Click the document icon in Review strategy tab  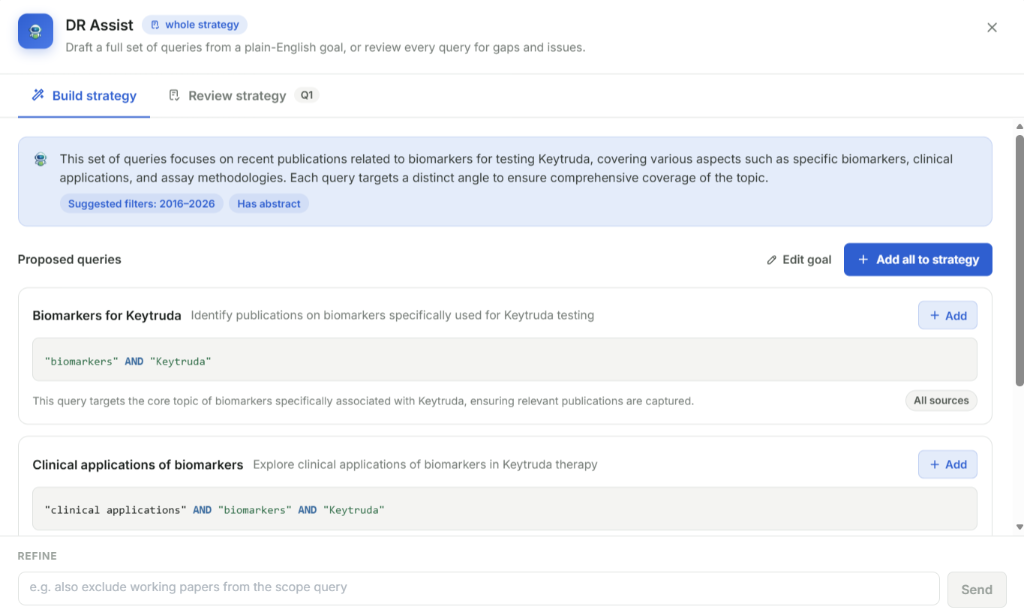coord(174,95)
